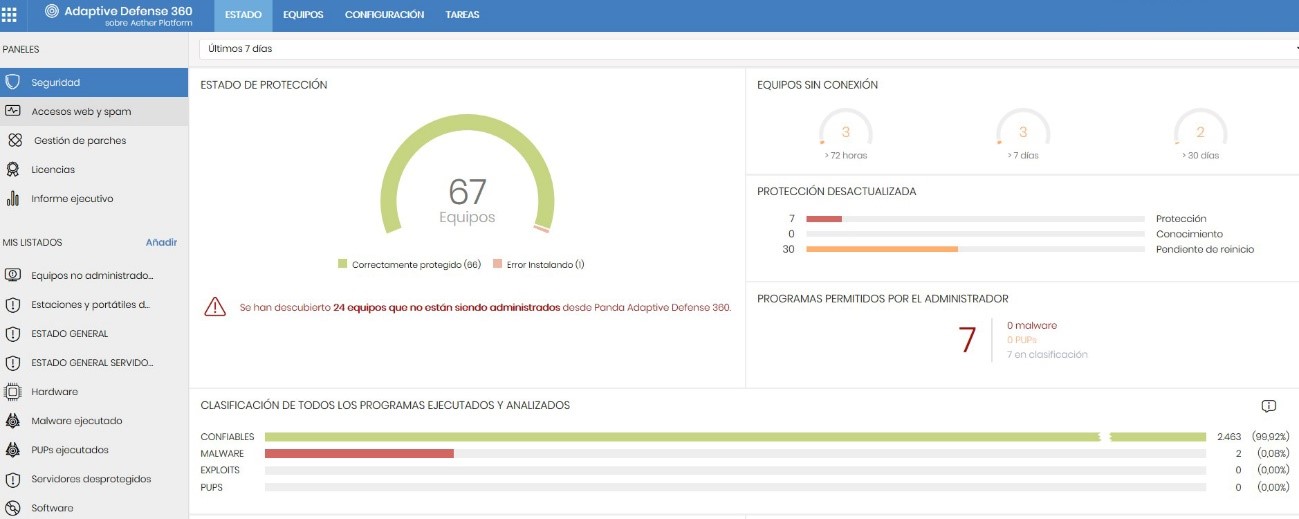
Task: Click the Hardware chip icon
Action: point(14,391)
